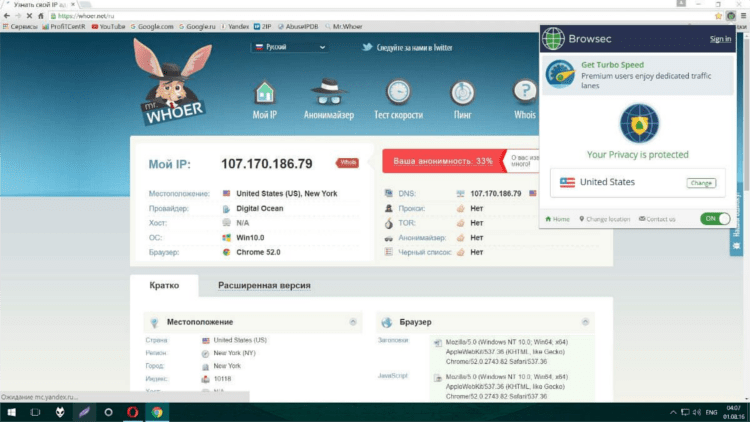Open Opera browser from taskbar
The height and width of the screenshot is (422, 750).
click(132, 412)
